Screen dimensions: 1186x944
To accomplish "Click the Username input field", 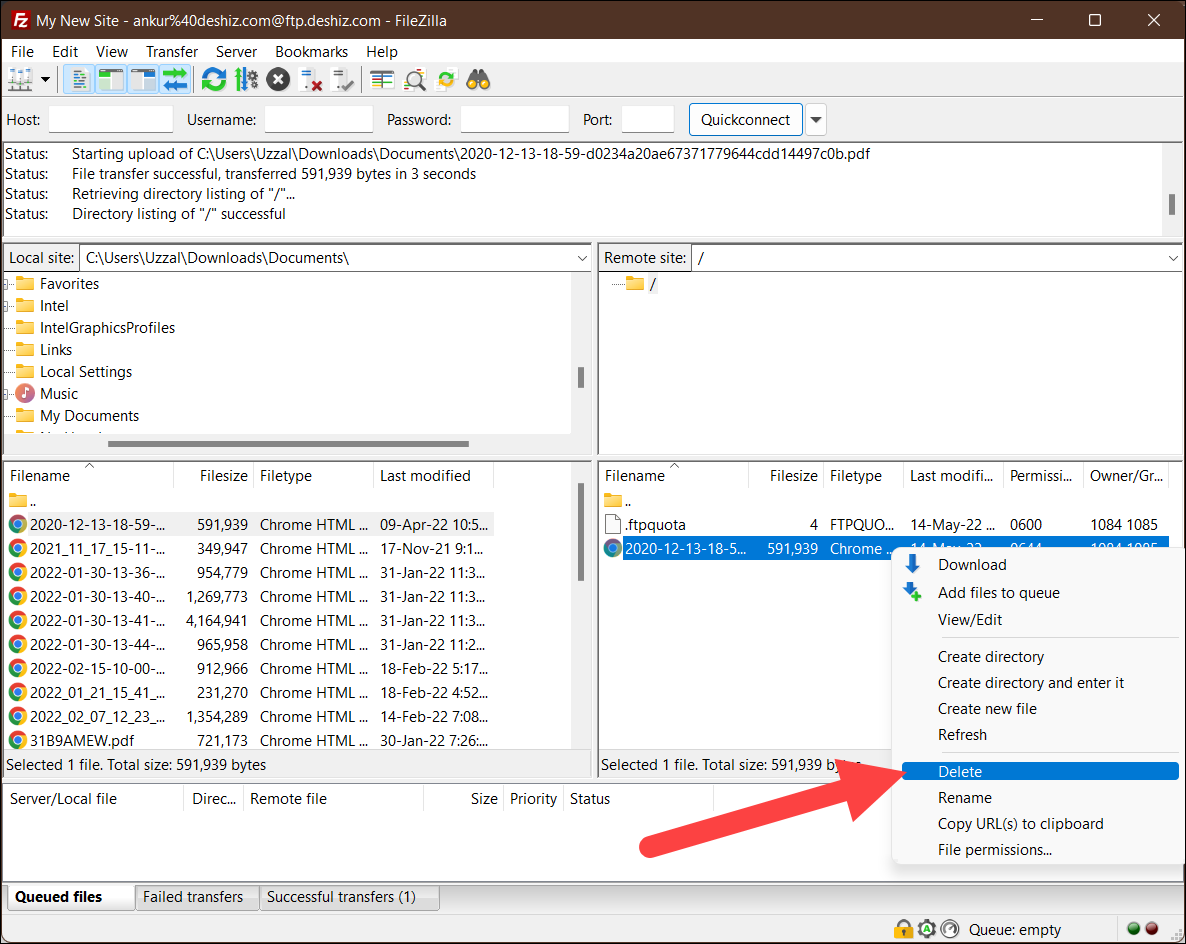I will [x=318, y=120].
